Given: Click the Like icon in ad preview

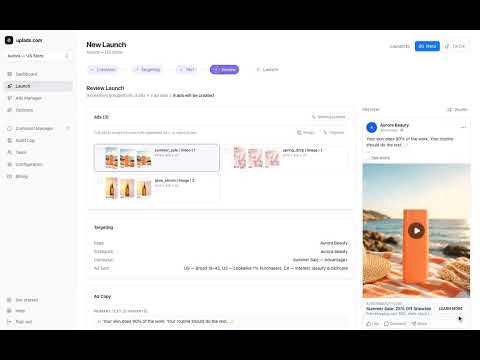Looking at the screenshot, I should [x=369, y=324].
